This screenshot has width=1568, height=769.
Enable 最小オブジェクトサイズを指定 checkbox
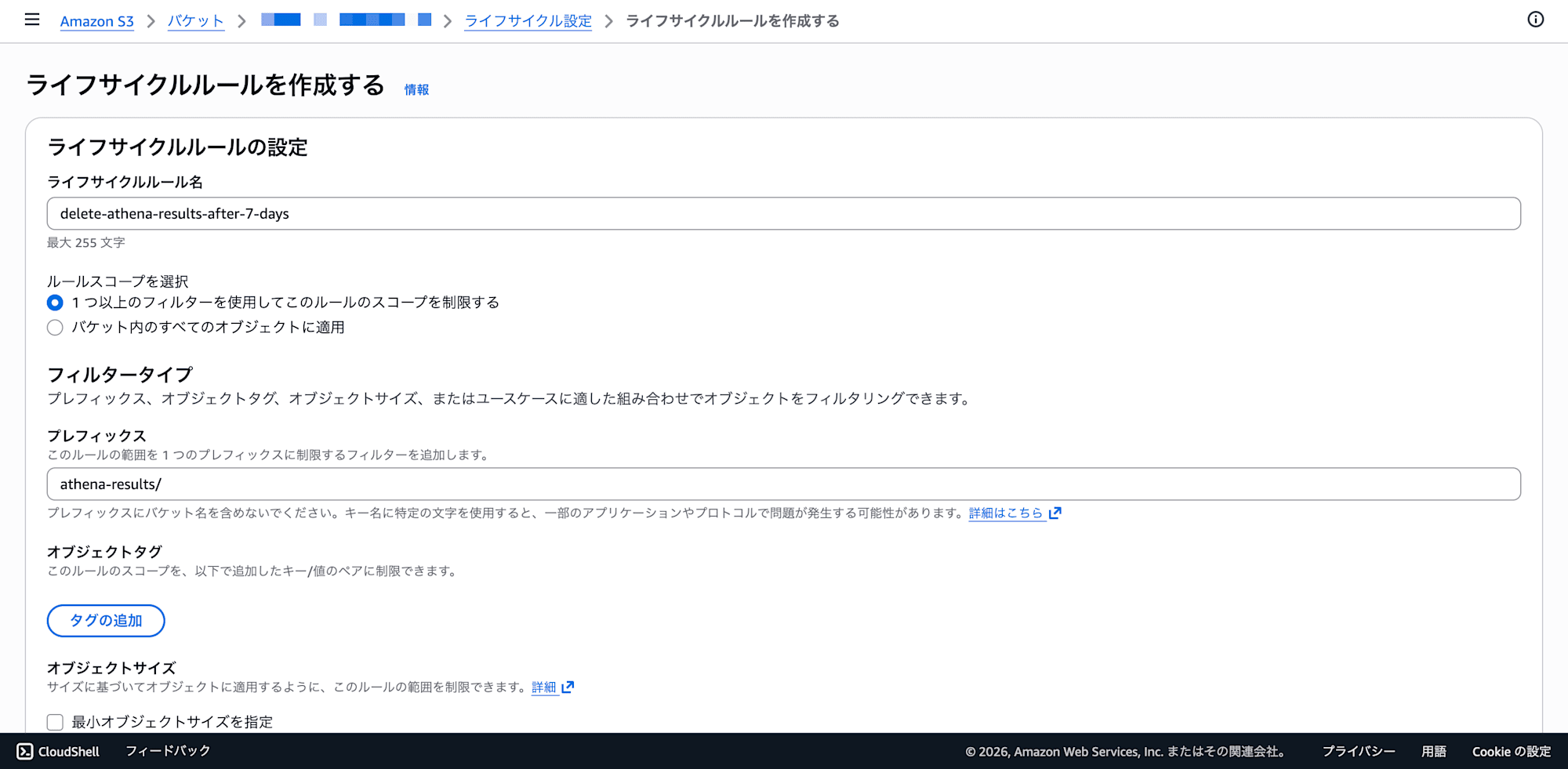point(55,722)
